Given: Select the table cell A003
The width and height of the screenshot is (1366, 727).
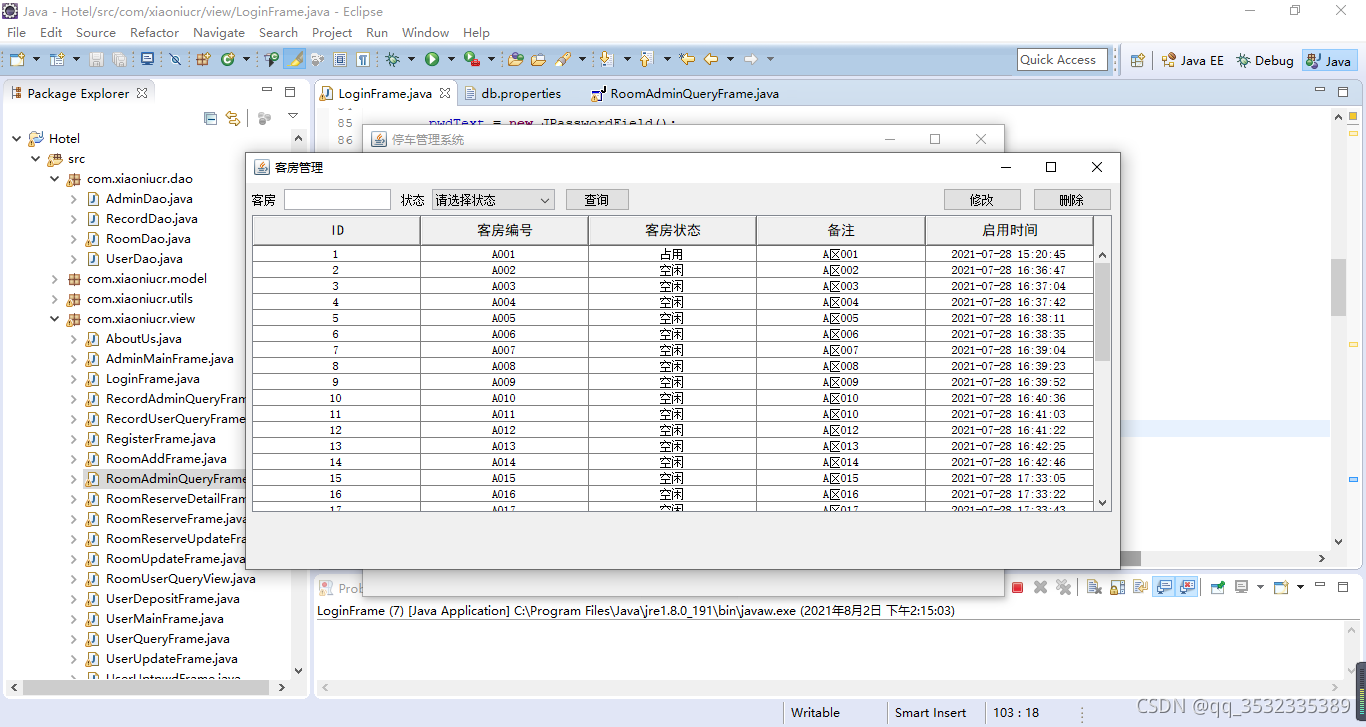Looking at the screenshot, I should [x=504, y=286].
